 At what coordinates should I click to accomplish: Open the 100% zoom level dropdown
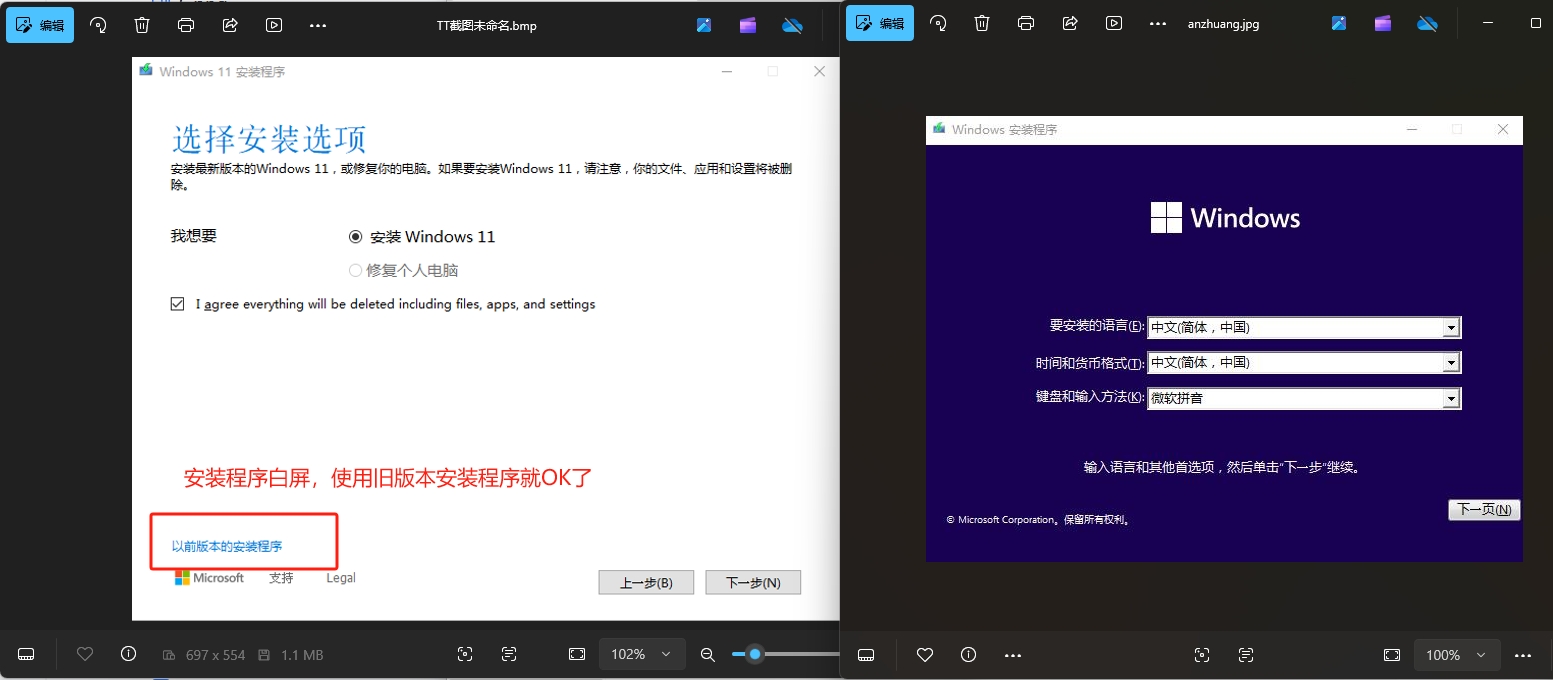pos(1456,655)
